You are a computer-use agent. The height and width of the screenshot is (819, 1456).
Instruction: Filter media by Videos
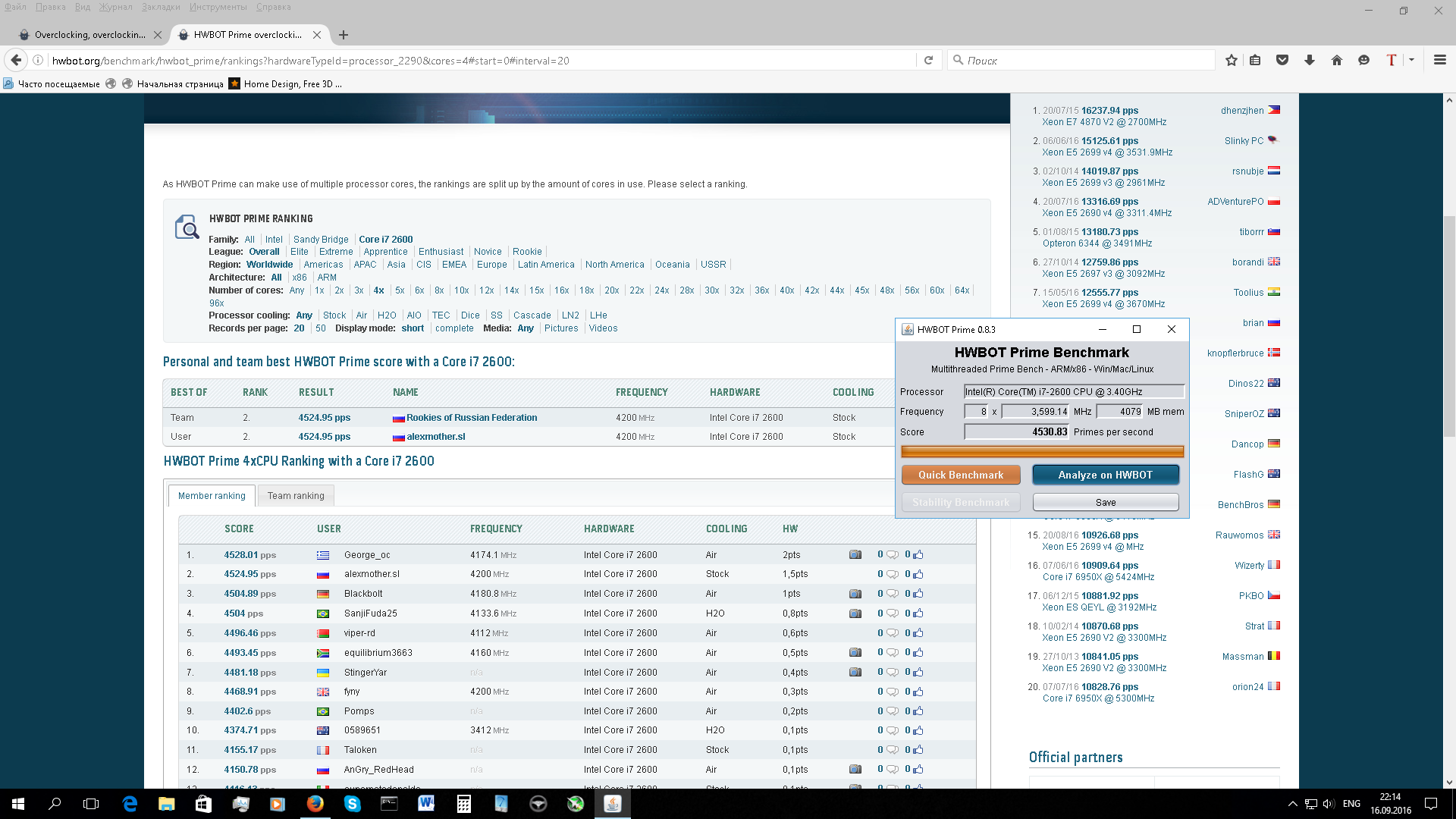pyautogui.click(x=603, y=328)
